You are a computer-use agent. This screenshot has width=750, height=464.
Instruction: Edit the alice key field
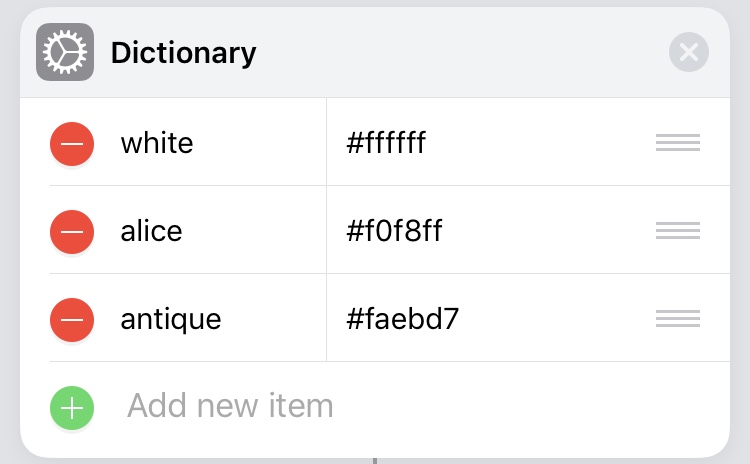tap(152, 232)
